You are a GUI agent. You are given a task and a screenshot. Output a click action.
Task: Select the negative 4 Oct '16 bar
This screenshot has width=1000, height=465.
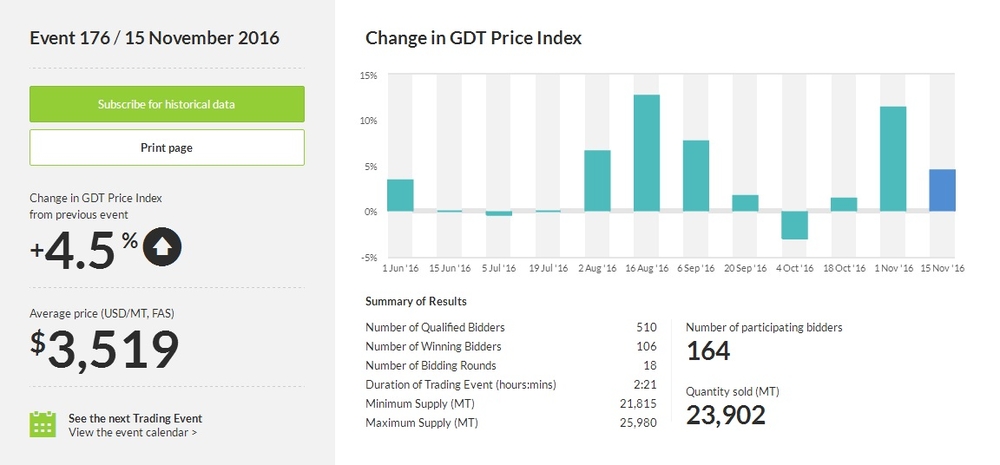click(x=794, y=225)
